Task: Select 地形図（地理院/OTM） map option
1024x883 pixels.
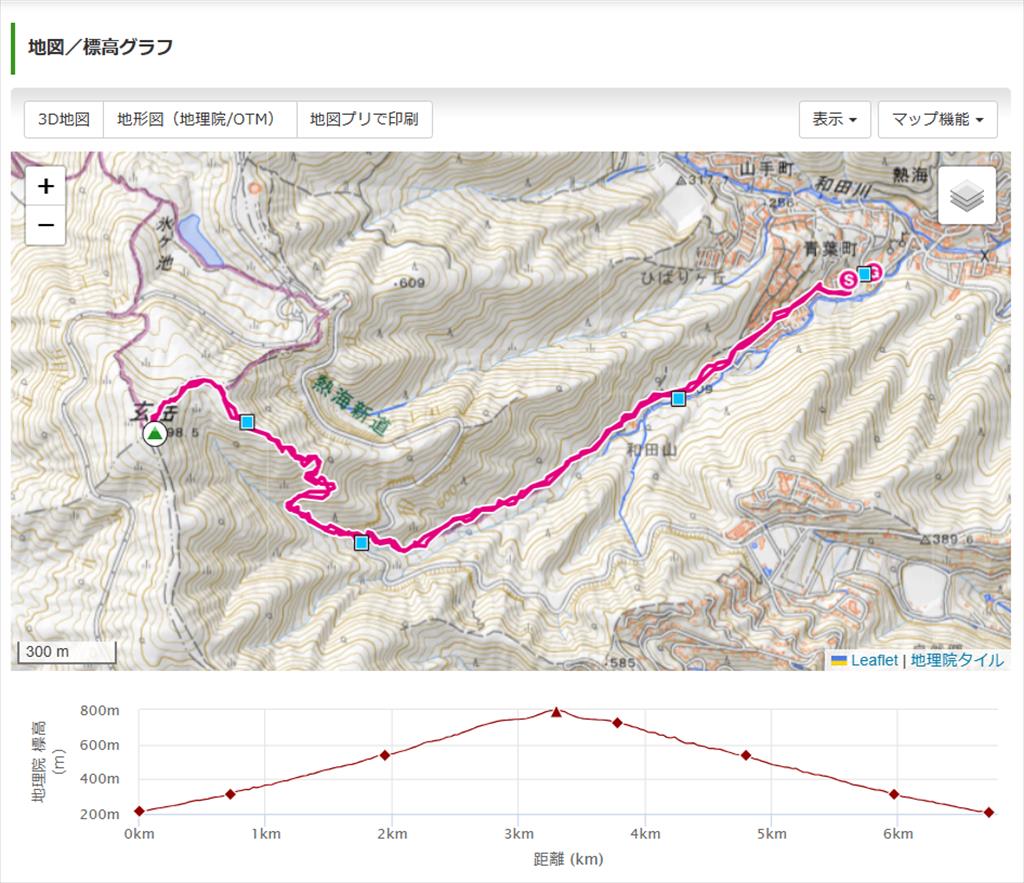Action: coord(200,119)
